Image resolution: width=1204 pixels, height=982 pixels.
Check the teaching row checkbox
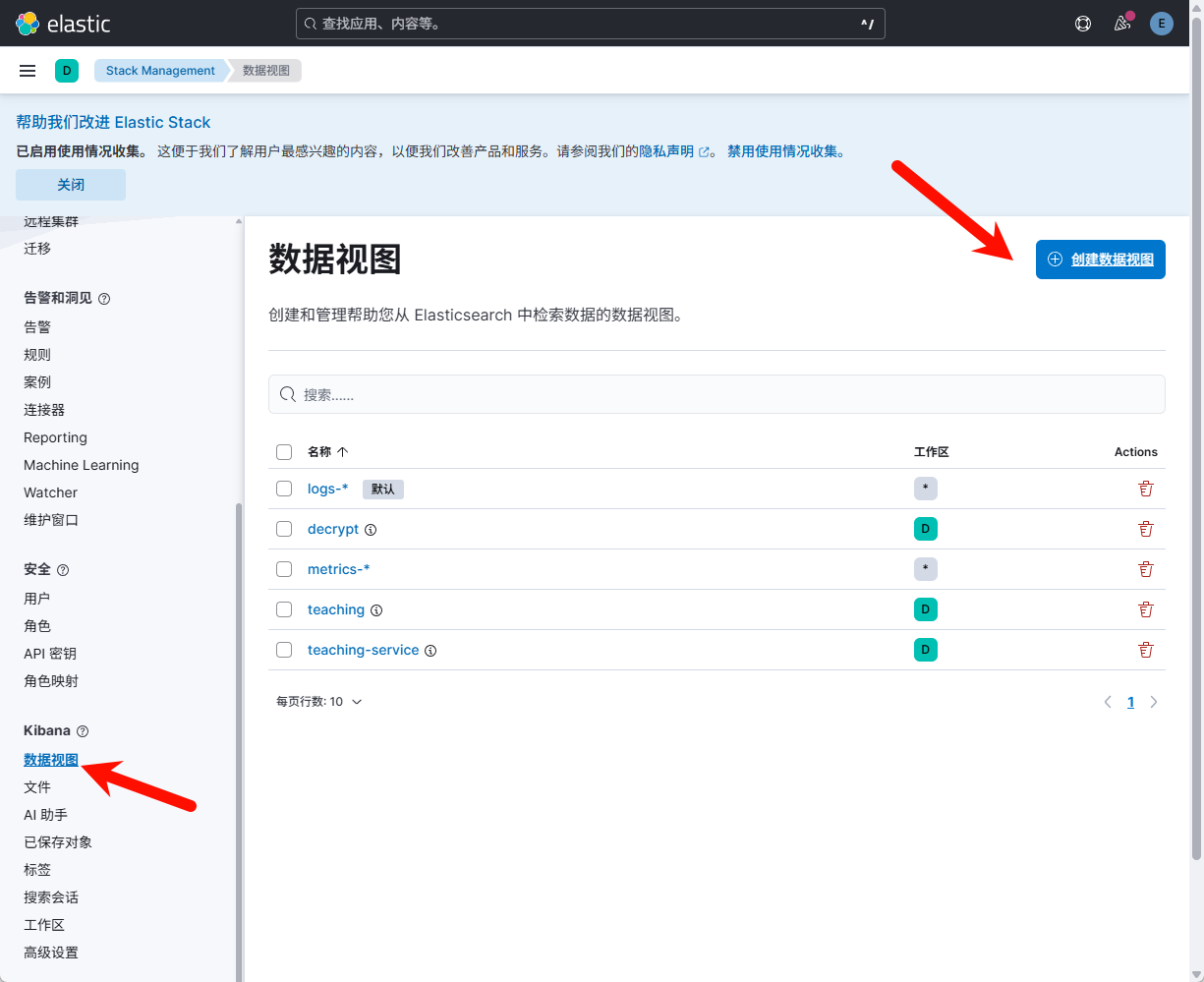coord(284,609)
